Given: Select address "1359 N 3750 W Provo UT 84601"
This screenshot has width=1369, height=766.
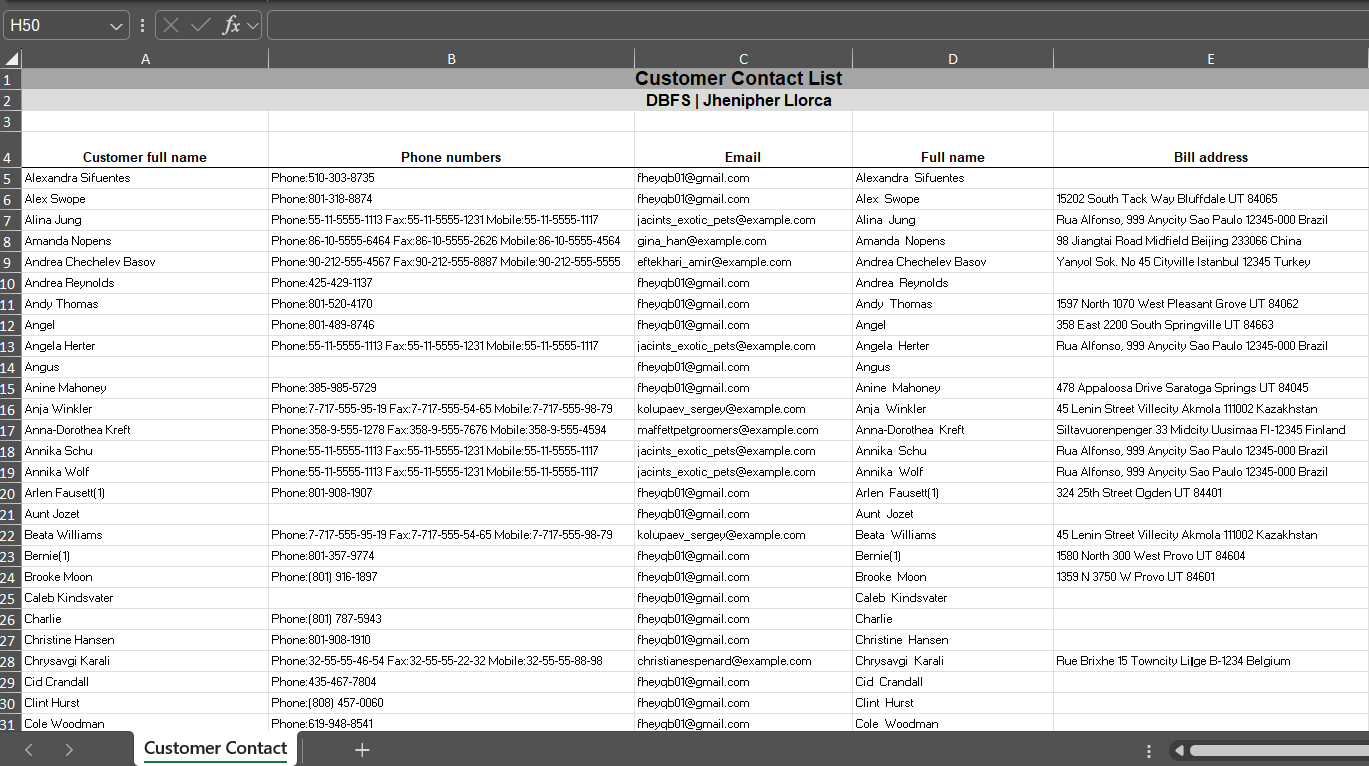Looking at the screenshot, I should (1211, 577).
